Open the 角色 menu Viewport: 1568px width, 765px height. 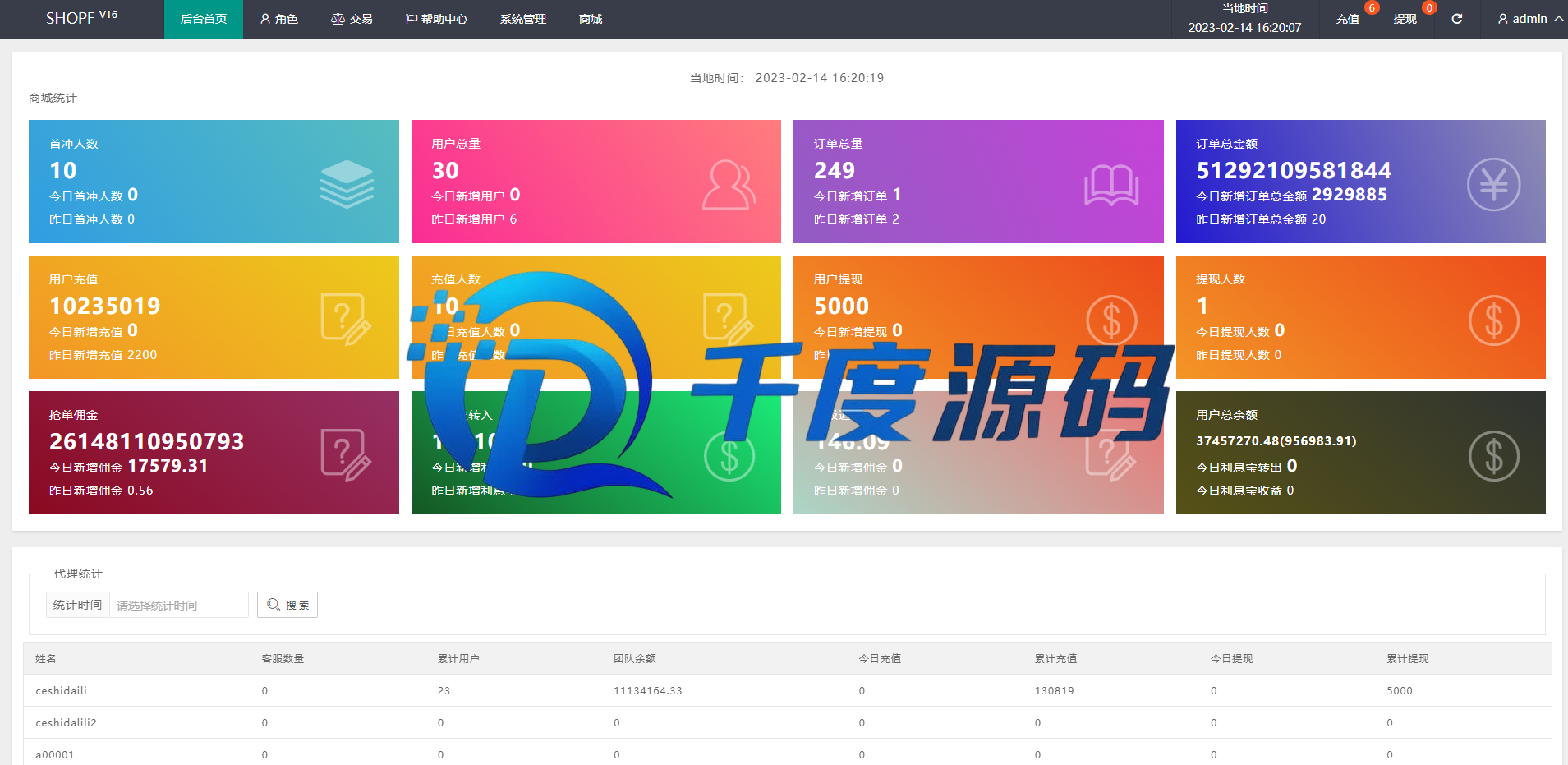[x=279, y=19]
